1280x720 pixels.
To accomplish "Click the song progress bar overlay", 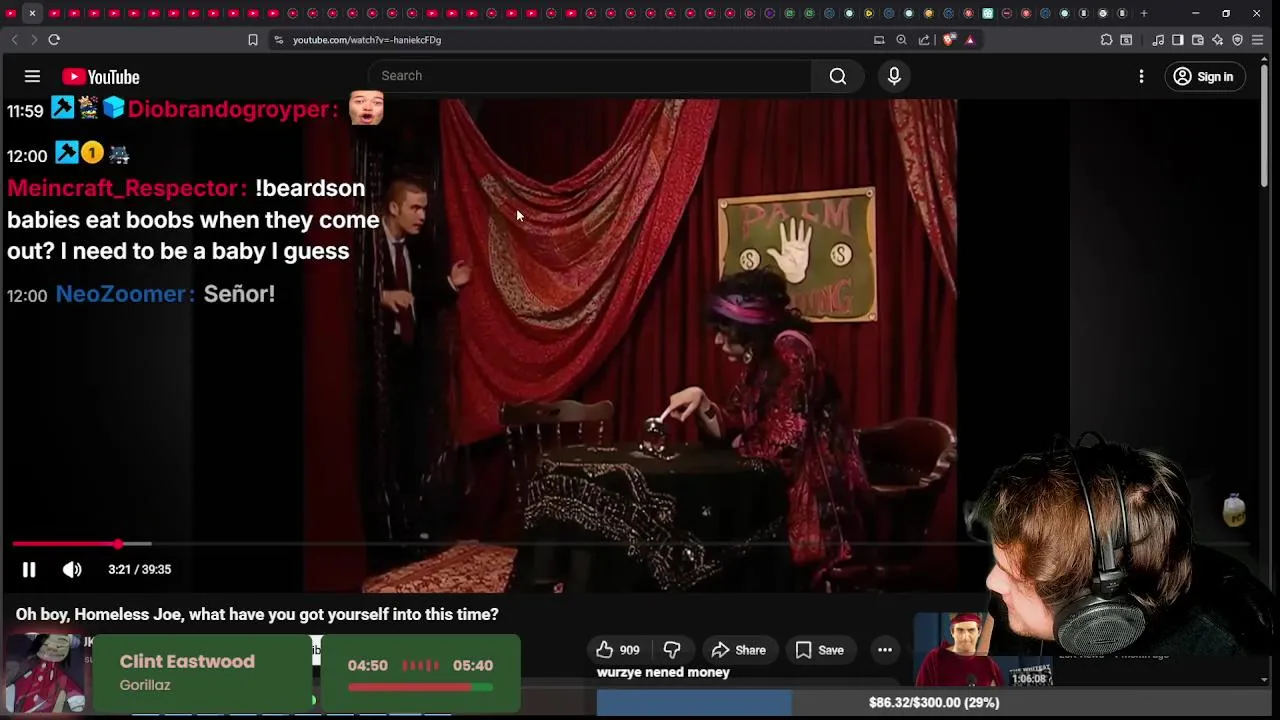I will (x=420, y=687).
